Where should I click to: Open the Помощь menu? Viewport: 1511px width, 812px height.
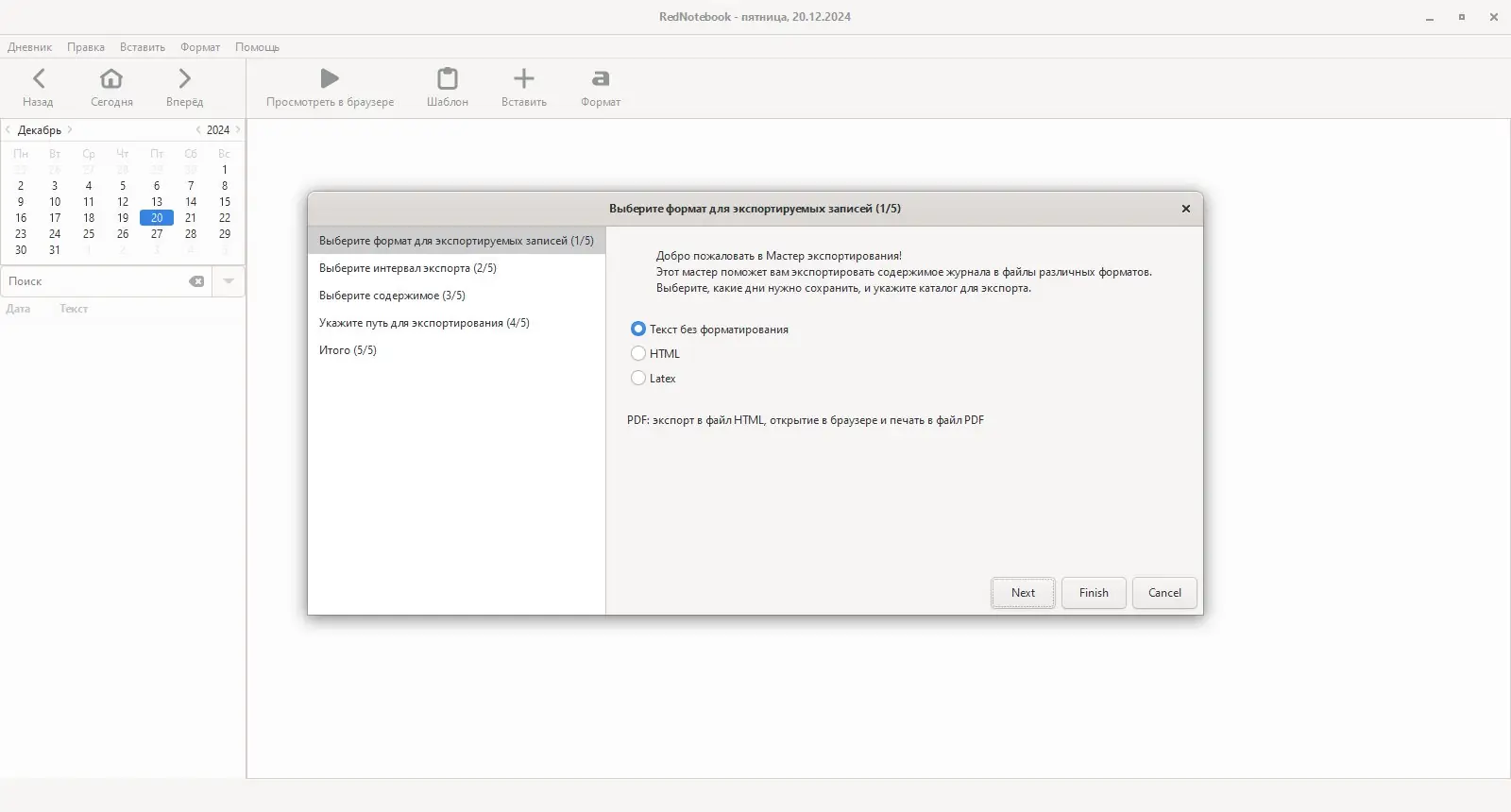click(x=258, y=47)
